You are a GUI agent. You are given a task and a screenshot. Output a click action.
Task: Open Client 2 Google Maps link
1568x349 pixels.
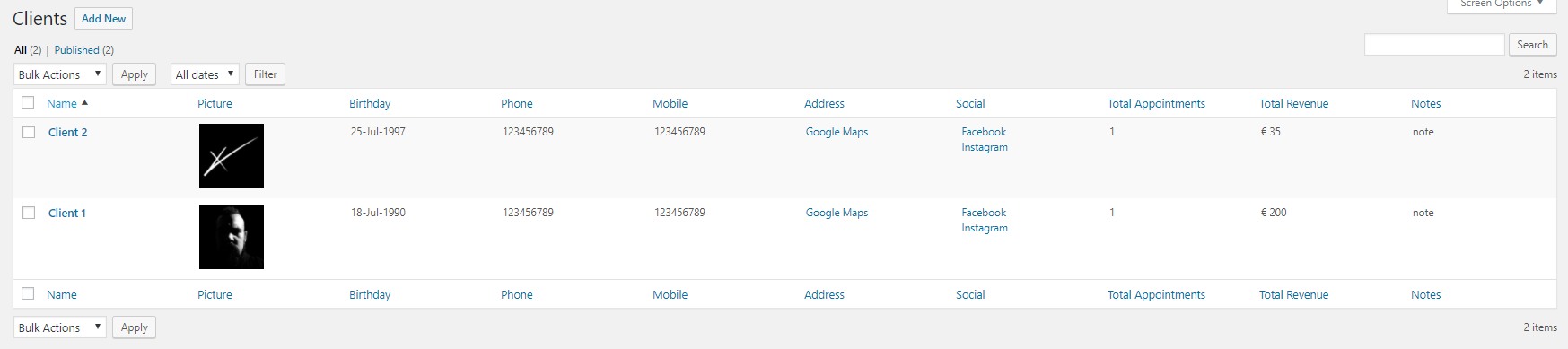click(837, 132)
